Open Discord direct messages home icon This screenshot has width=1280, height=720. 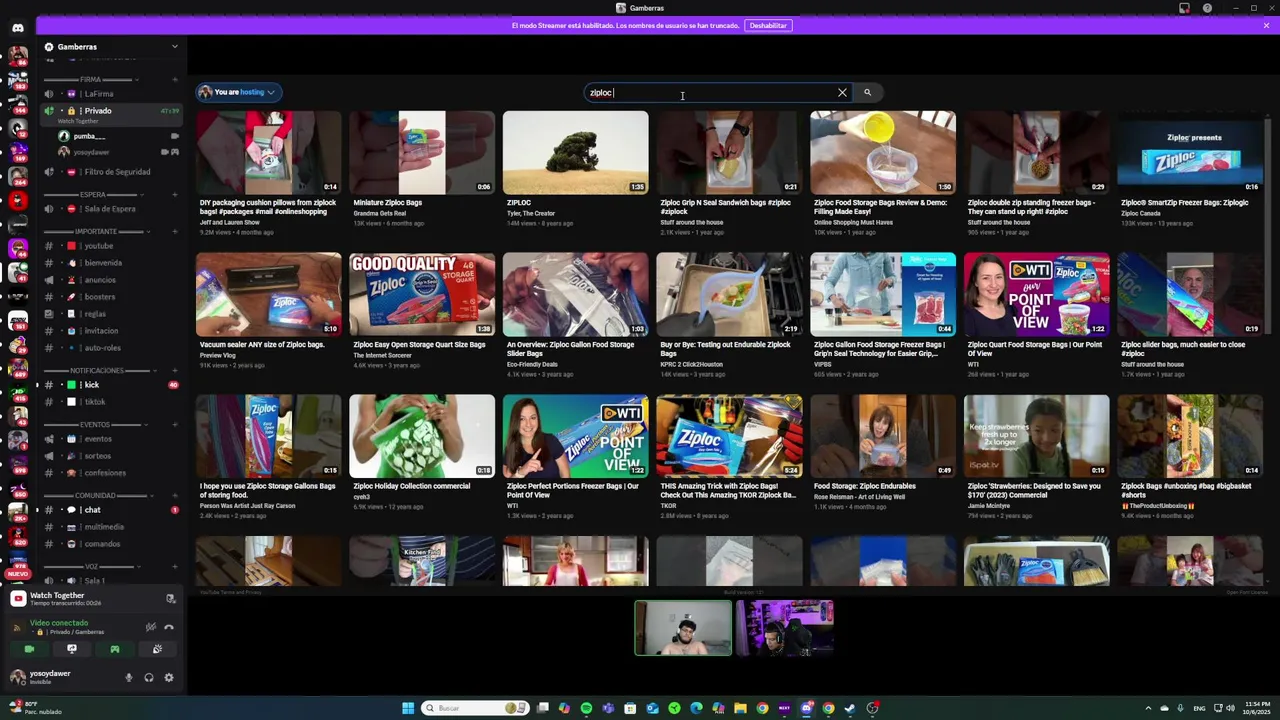click(17, 28)
